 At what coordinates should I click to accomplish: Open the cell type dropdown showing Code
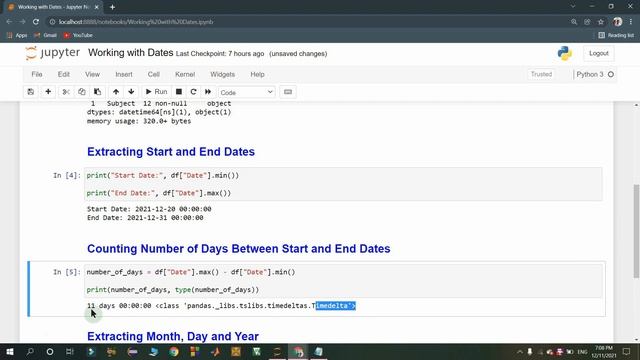point(247,92)
